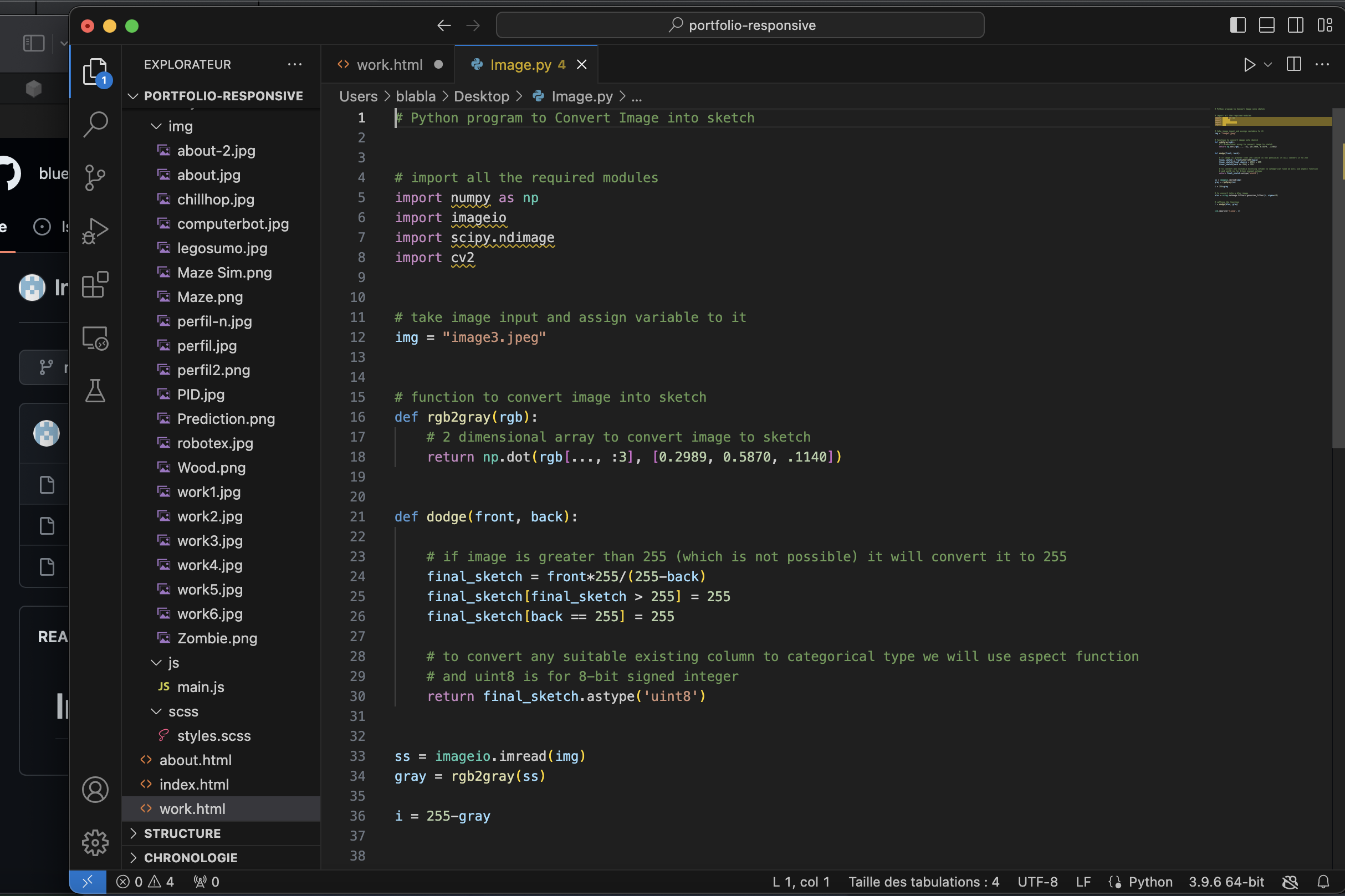1345x896 pixels.
Task: Collapse the scss folder
Action: 221,711
